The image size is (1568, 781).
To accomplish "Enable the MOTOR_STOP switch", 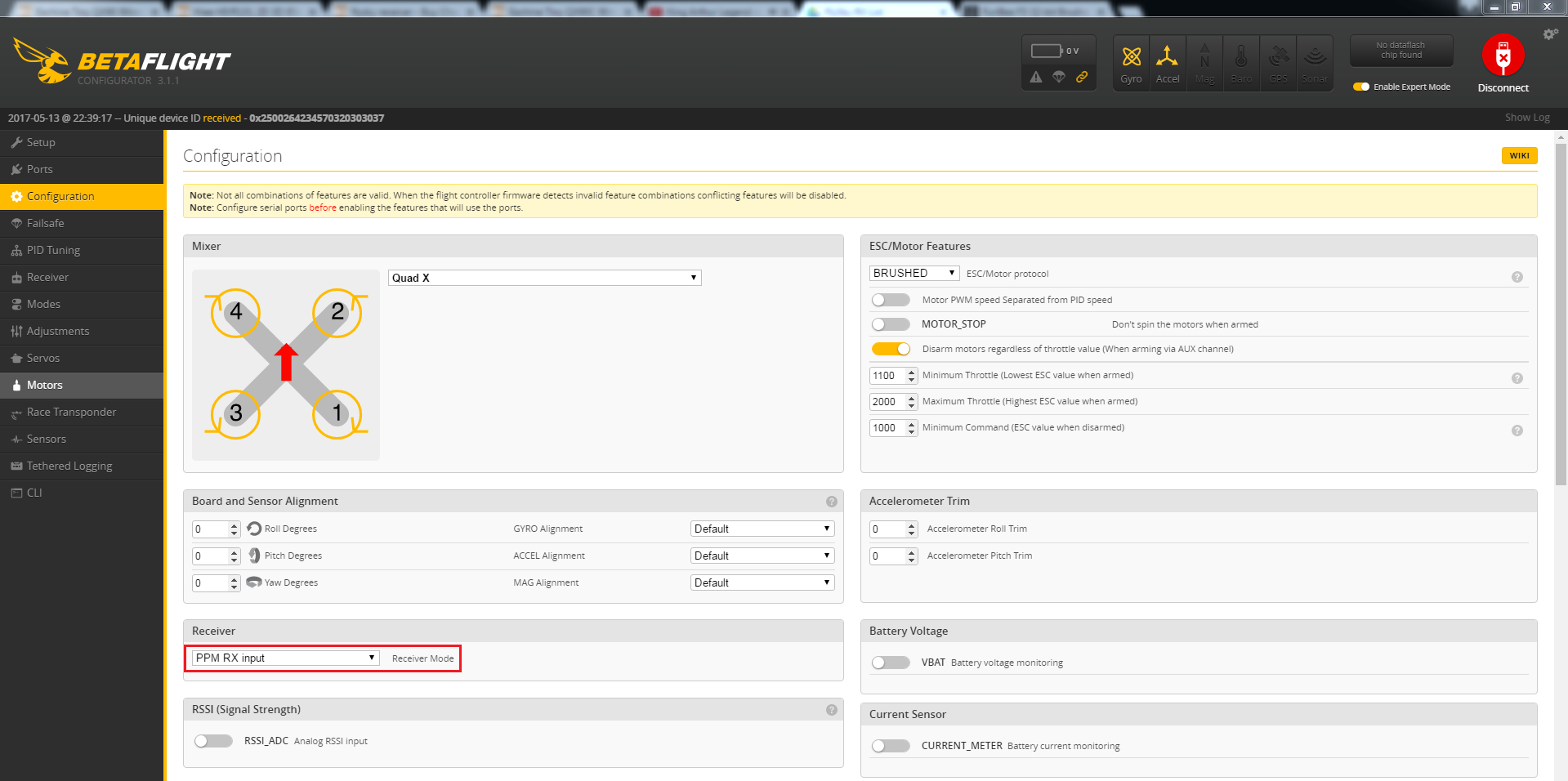I will (x=891, y=324).
